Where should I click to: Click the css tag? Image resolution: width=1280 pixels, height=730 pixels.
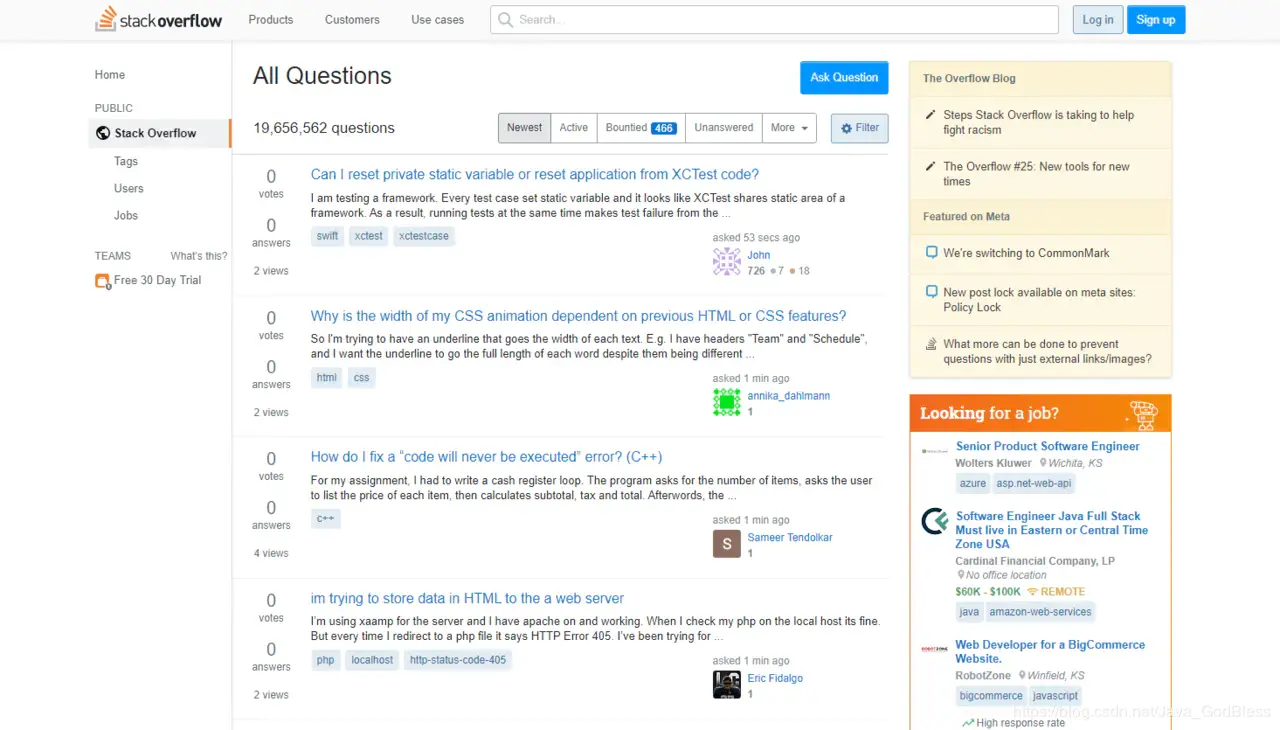click(x=361, y=378)
